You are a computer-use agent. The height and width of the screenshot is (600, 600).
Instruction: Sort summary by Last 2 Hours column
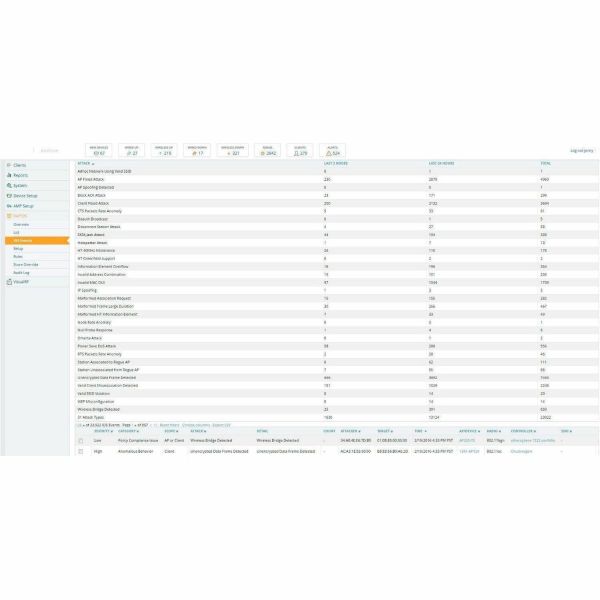pos(336,163)
